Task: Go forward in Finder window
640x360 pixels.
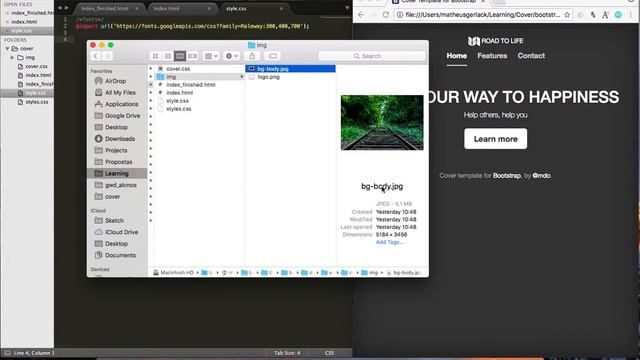Action: 107,56
